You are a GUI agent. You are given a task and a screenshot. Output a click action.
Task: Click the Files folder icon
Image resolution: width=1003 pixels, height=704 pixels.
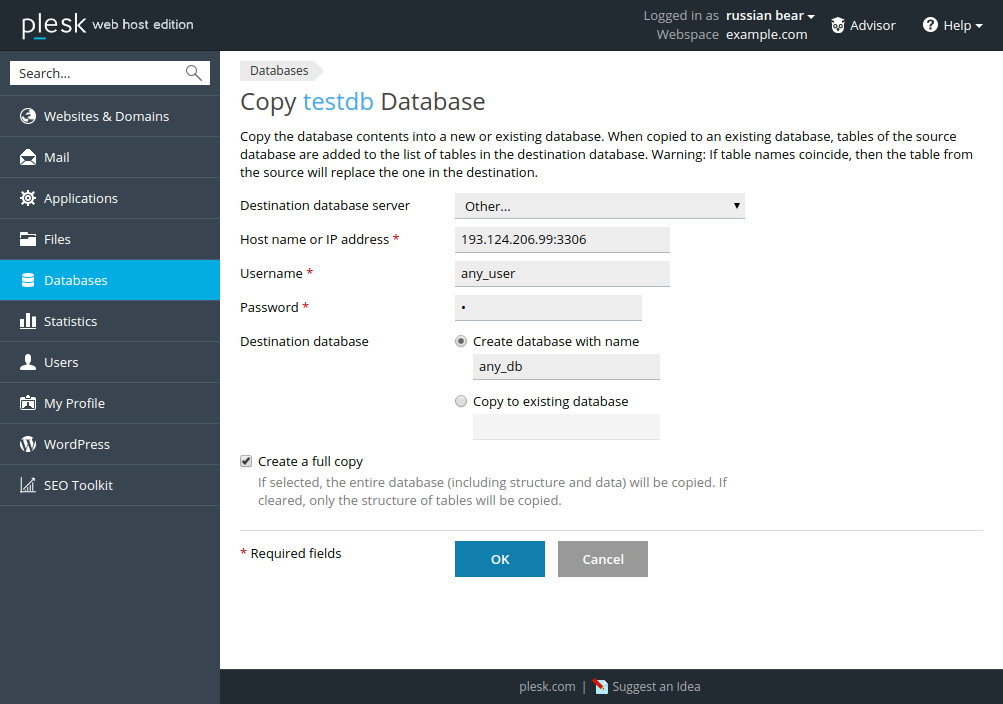tap(28, 239)
